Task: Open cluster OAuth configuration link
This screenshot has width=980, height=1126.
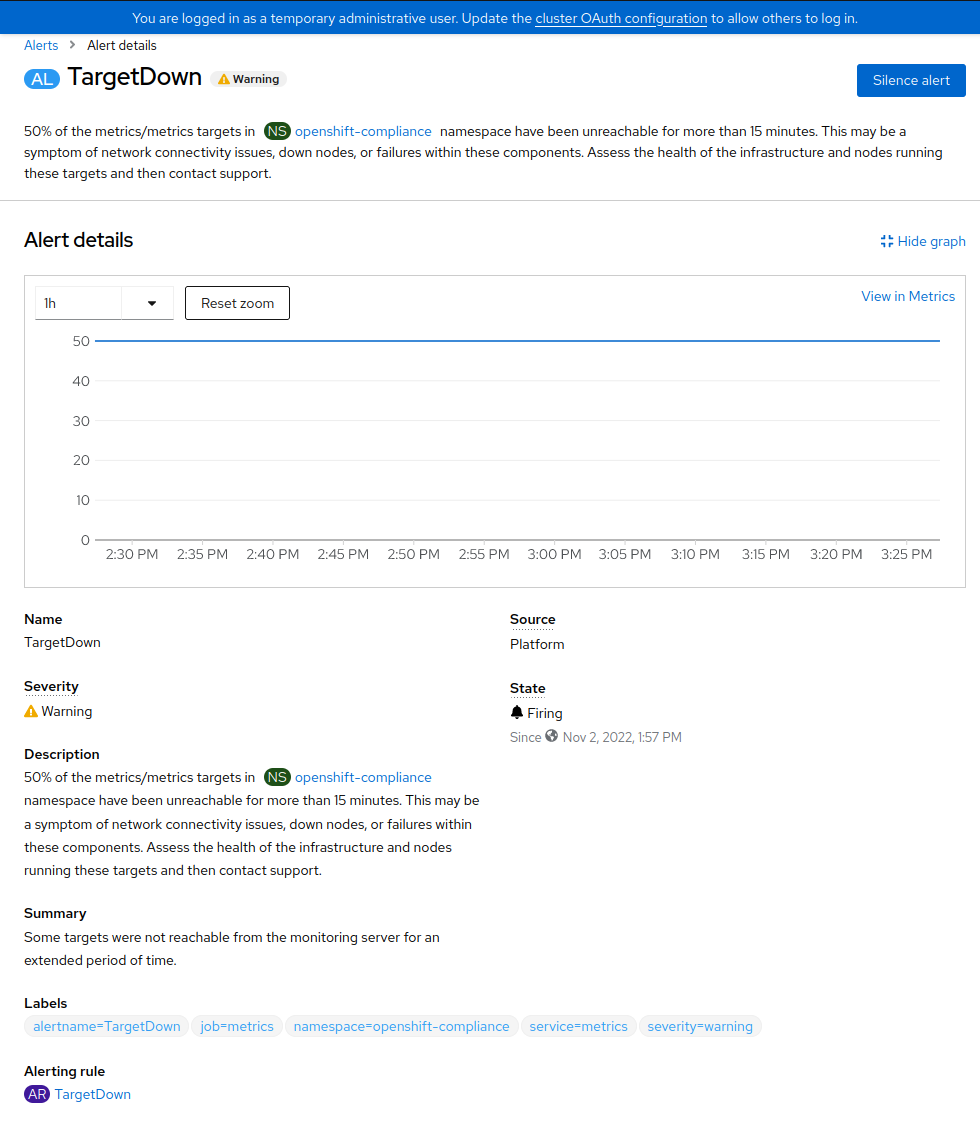Action: click(x=621, y=18)
